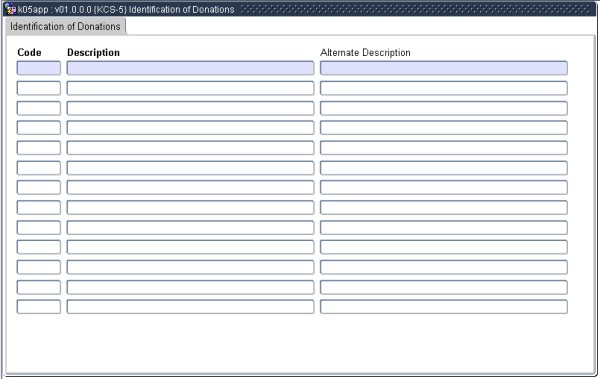Click the k05app window title bar icon

click(x=10, y=9)
